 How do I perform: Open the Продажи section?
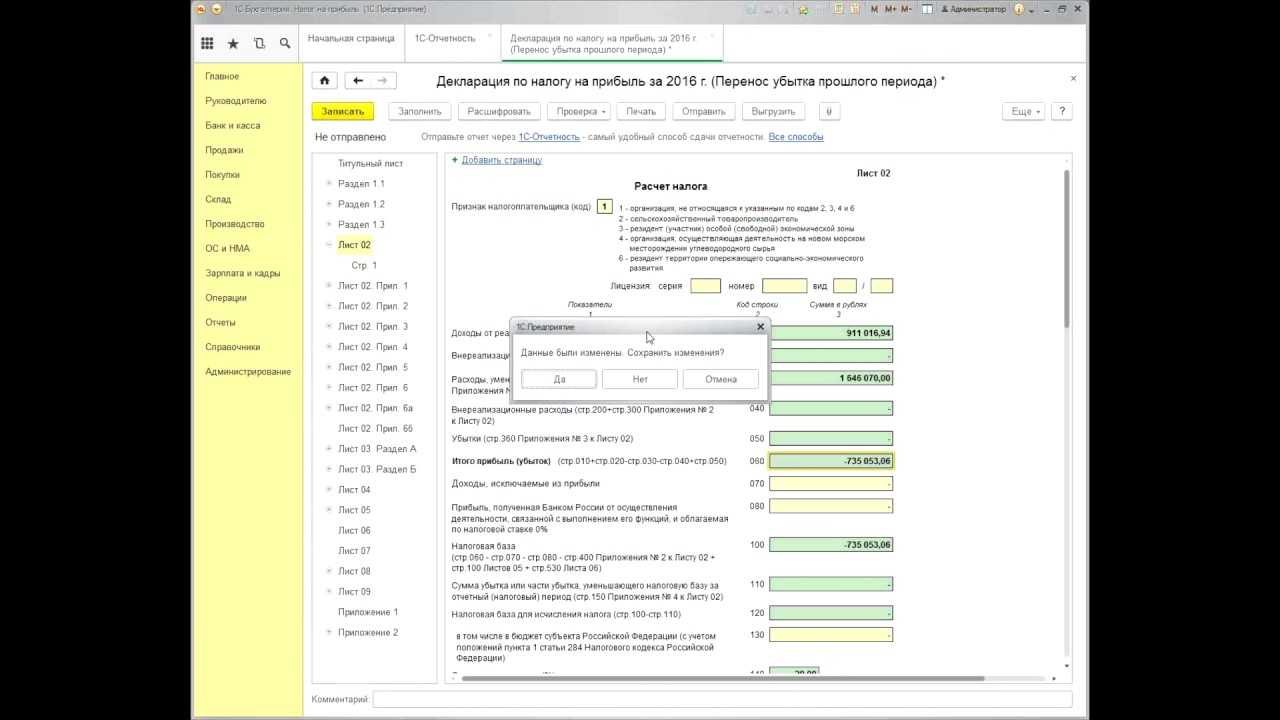(x=224, y=150)
